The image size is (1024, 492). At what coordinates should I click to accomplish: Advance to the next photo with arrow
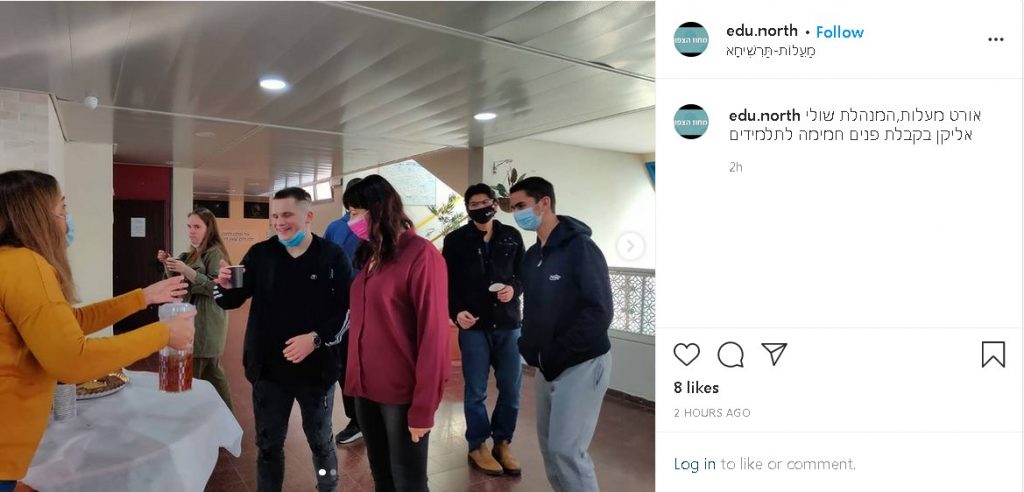tap(630, 246)
